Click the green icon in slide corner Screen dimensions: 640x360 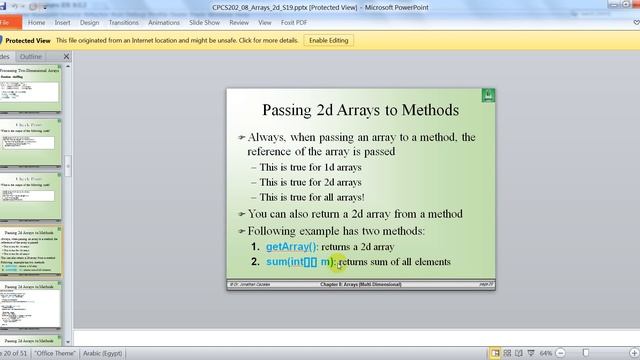click(x=488, y=96)
